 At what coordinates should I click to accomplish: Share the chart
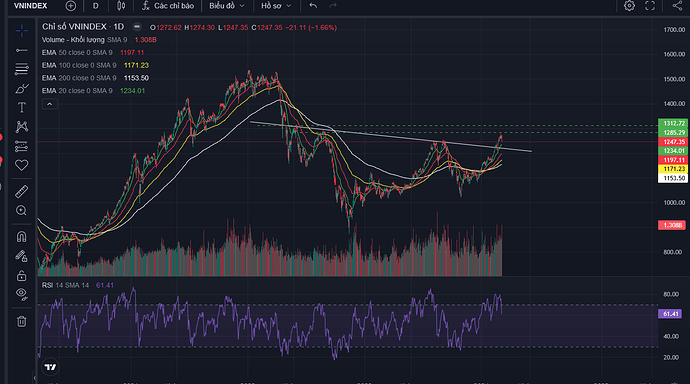(x=677, y=6)
